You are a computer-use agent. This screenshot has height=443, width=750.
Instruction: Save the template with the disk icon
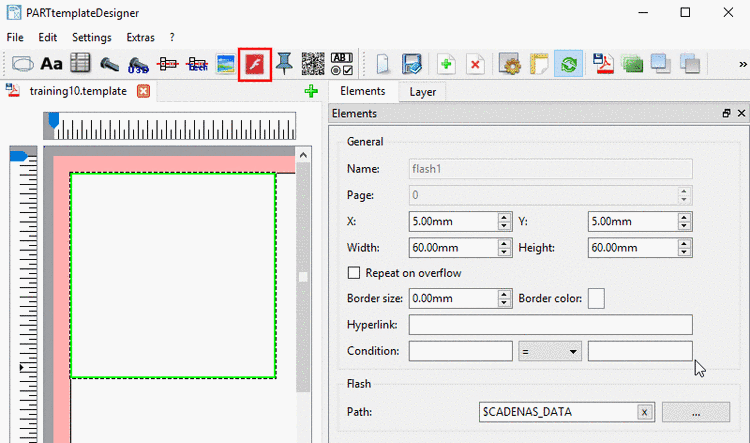[x=411, y=64]
